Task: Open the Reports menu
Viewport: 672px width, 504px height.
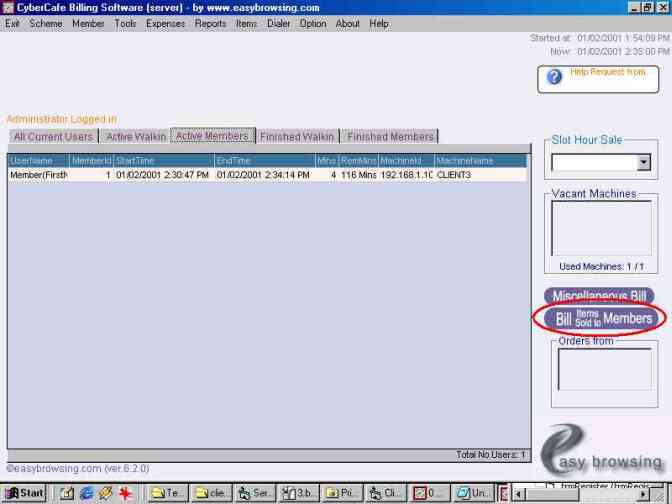Action: pos(210,23)
